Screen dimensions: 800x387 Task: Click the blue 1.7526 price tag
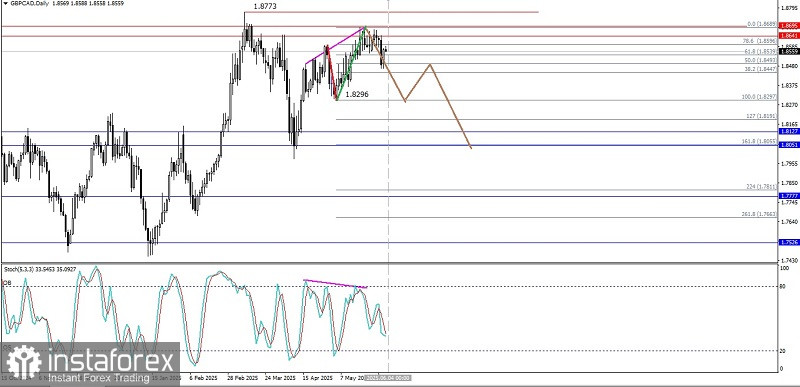click(x=789, y=242)
